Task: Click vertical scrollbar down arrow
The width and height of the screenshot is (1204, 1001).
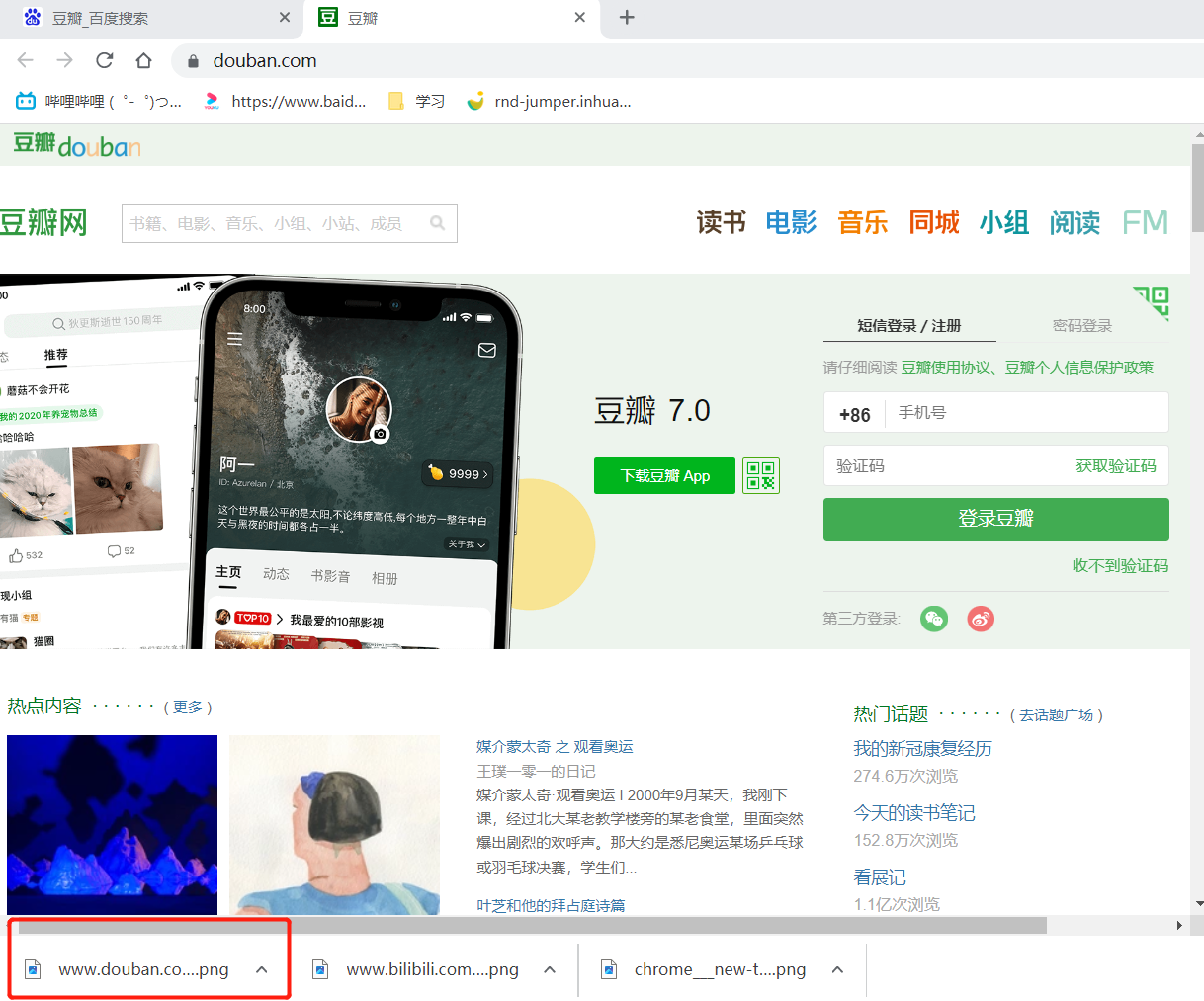Action: [x=1198, y=903]
